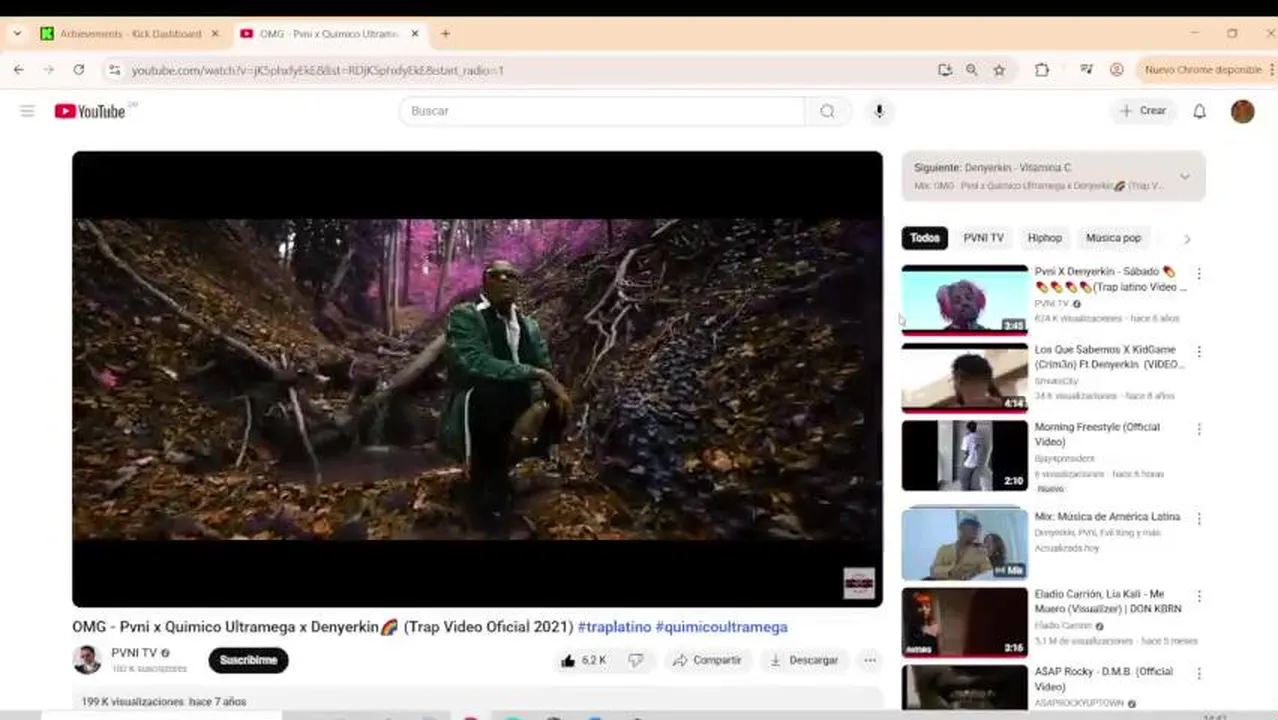Screen dimensions: 1278x720
Task: Click the Compartir share button
Action: 706,660
